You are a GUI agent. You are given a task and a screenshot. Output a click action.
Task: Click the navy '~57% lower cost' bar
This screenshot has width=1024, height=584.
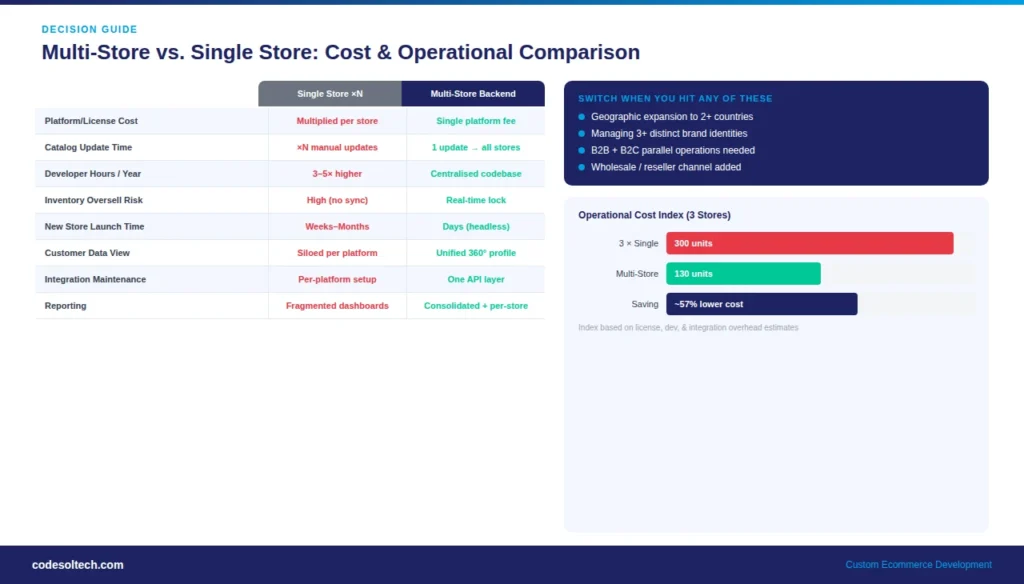761,304
